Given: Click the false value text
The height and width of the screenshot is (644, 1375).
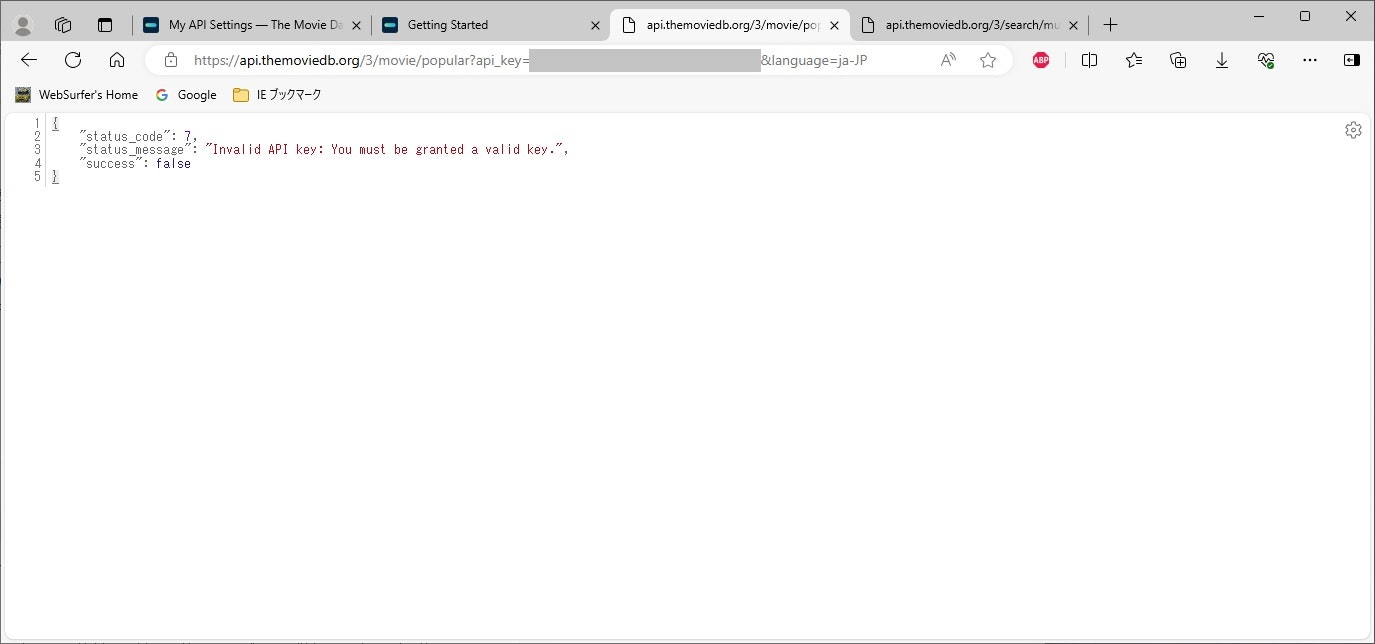Looking at the screenshot, I should click(x=173, y=163).
